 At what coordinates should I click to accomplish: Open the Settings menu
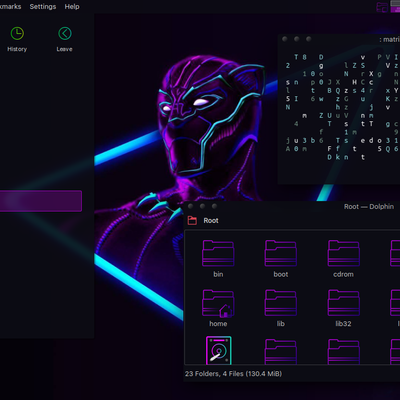(x=43, y=7)
